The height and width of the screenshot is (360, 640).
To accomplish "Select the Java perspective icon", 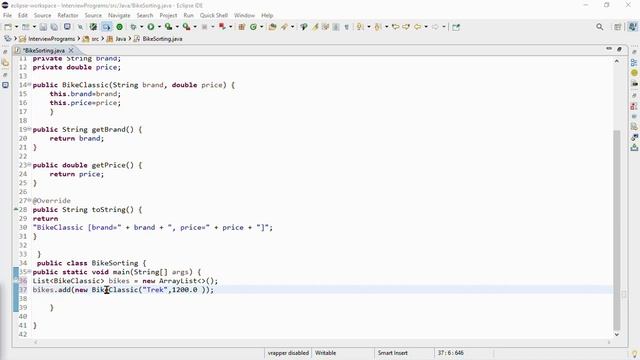I will [x=632, y=27].
